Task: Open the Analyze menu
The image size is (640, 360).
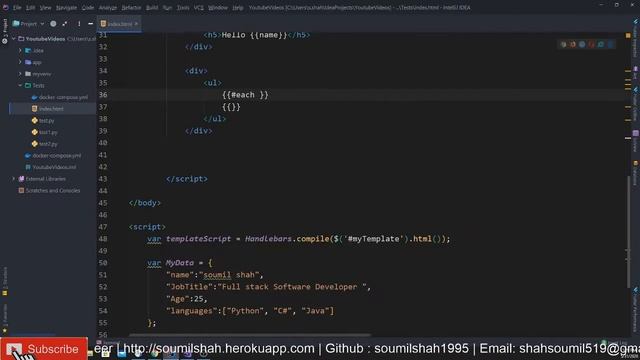Action: tap(108, 7)
